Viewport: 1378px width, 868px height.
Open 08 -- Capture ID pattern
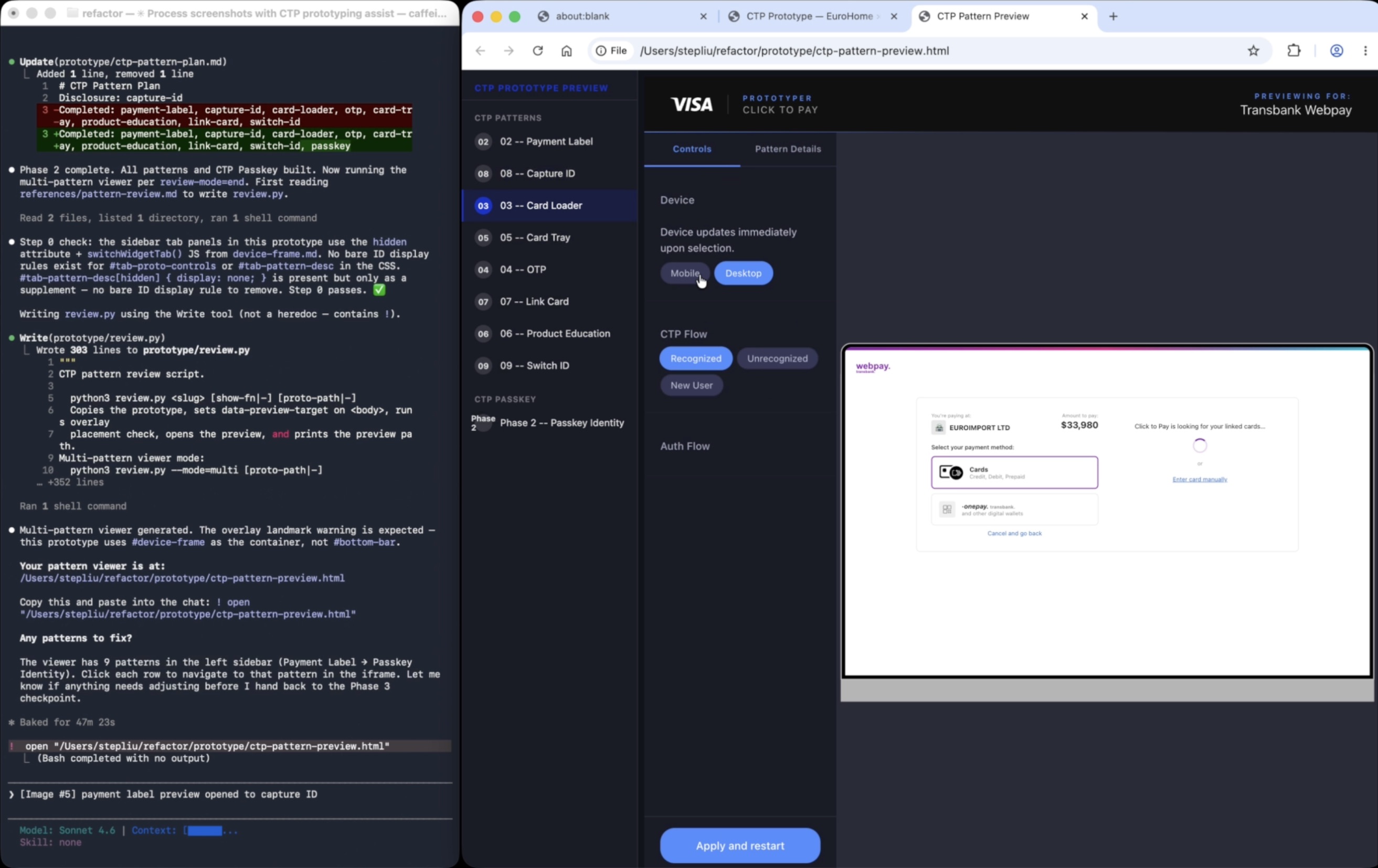click(549, 173)
